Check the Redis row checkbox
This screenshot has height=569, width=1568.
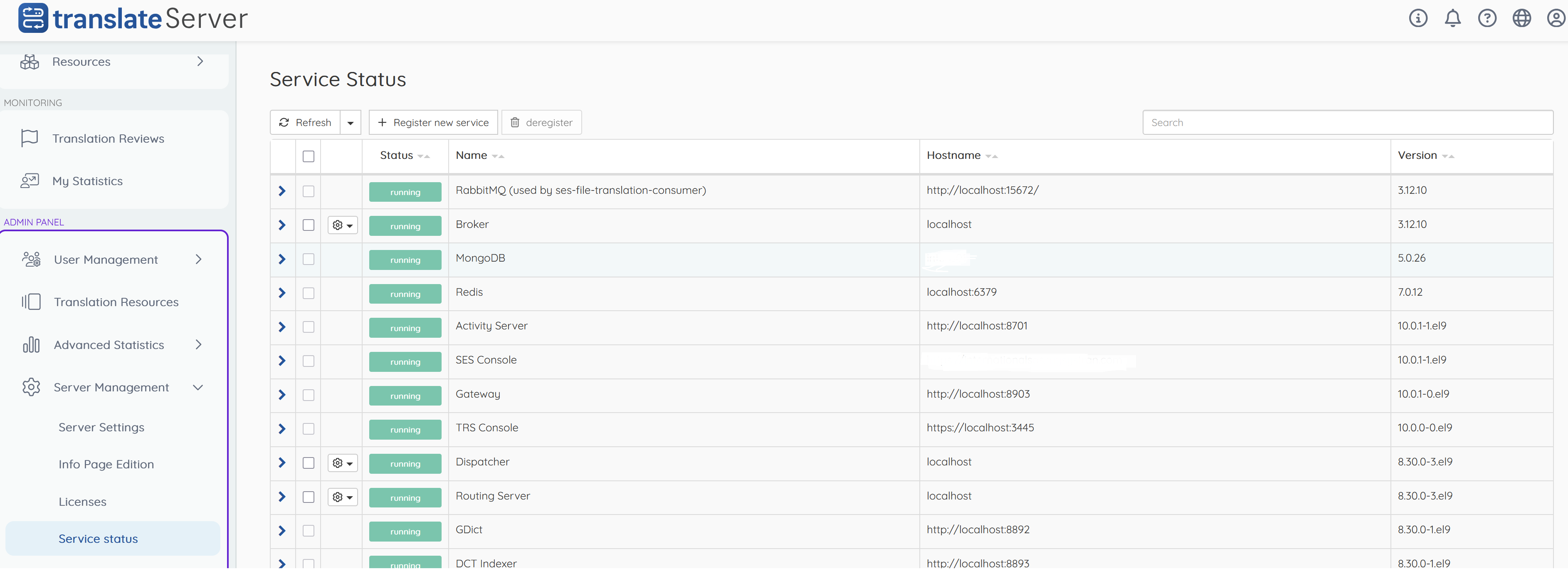coord(309,293)
